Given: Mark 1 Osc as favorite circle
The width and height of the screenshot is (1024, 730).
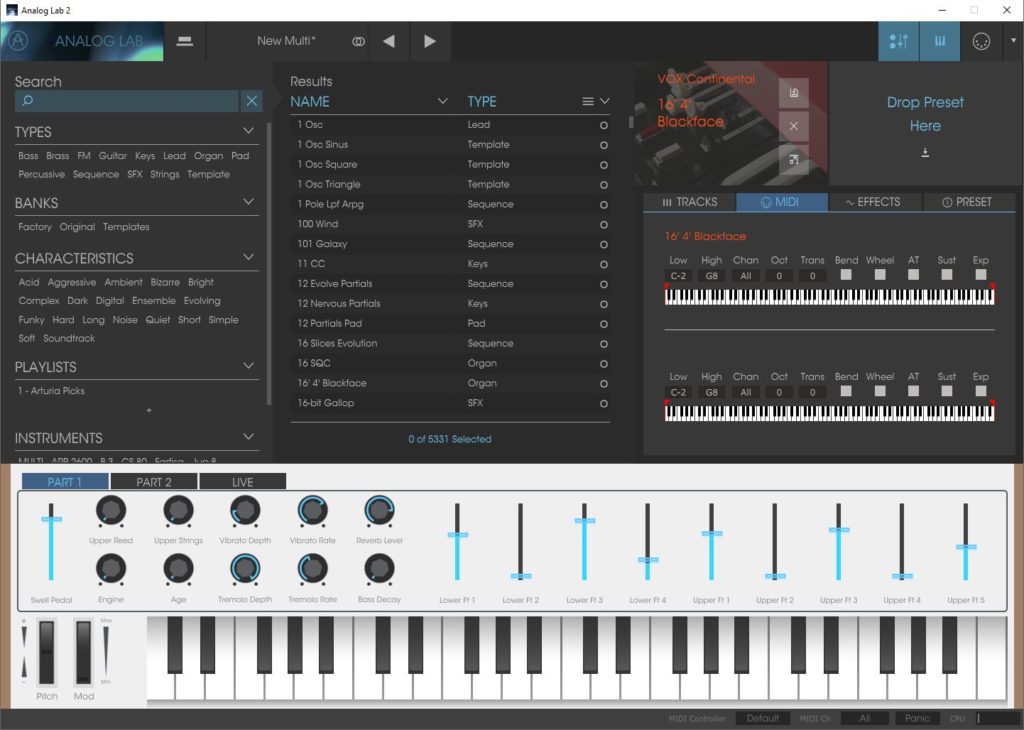Looking at the screenshot, I should 603,125.
